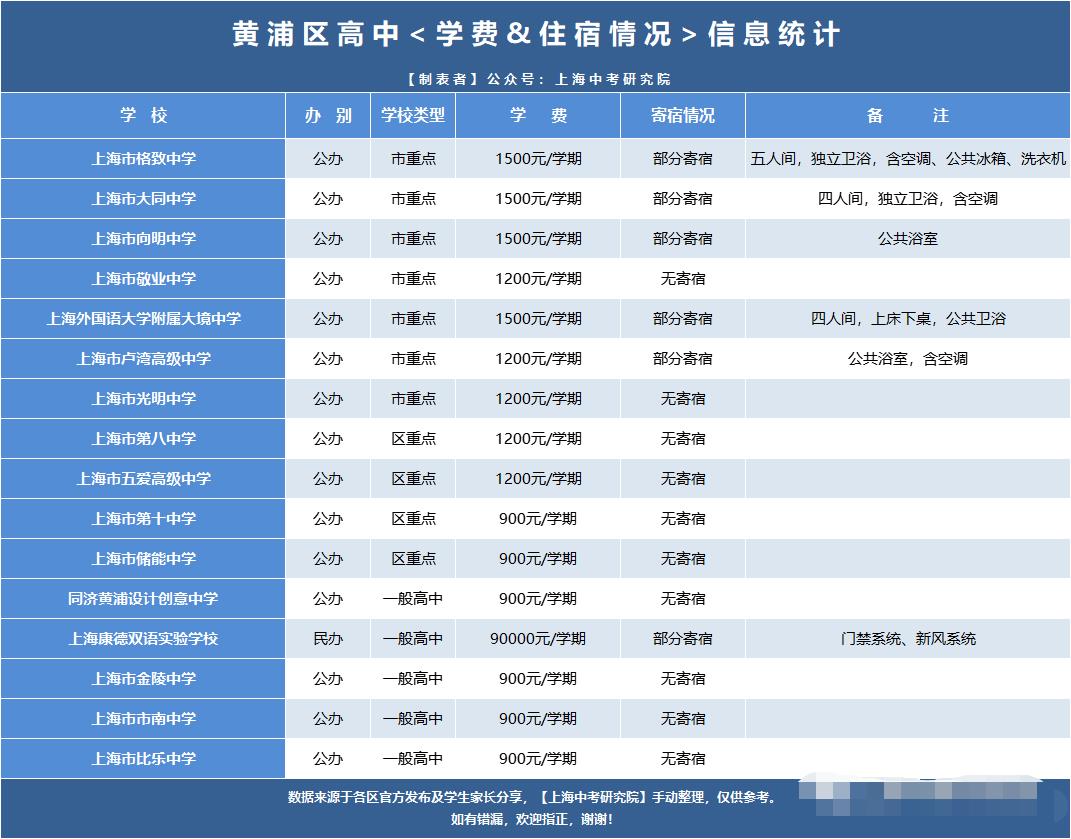The width and height of the screenshot is (1071, 839).
Task: Click the 同济黄浦设计创意中学 cell
Action: (x=143, y=599)
